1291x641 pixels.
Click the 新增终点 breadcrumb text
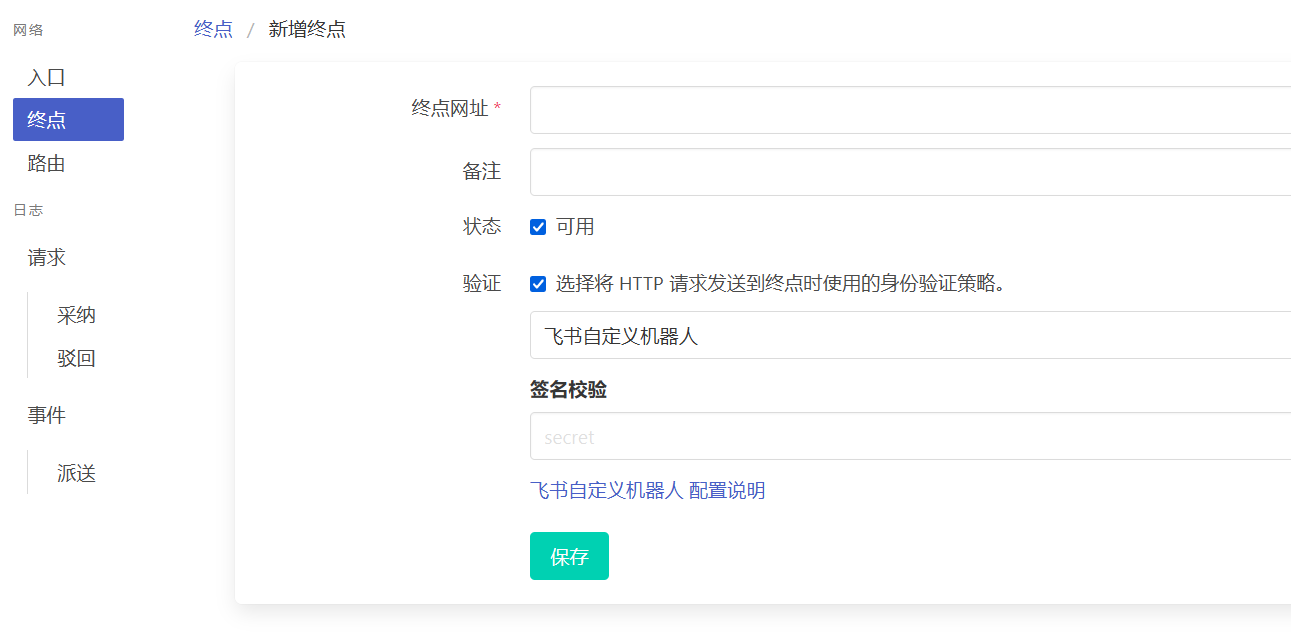307,29
